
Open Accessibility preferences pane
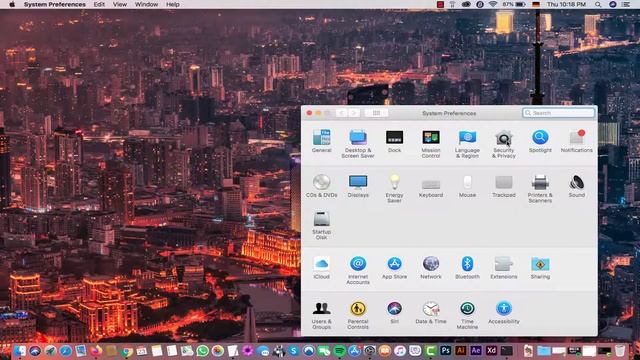point(504,313)
